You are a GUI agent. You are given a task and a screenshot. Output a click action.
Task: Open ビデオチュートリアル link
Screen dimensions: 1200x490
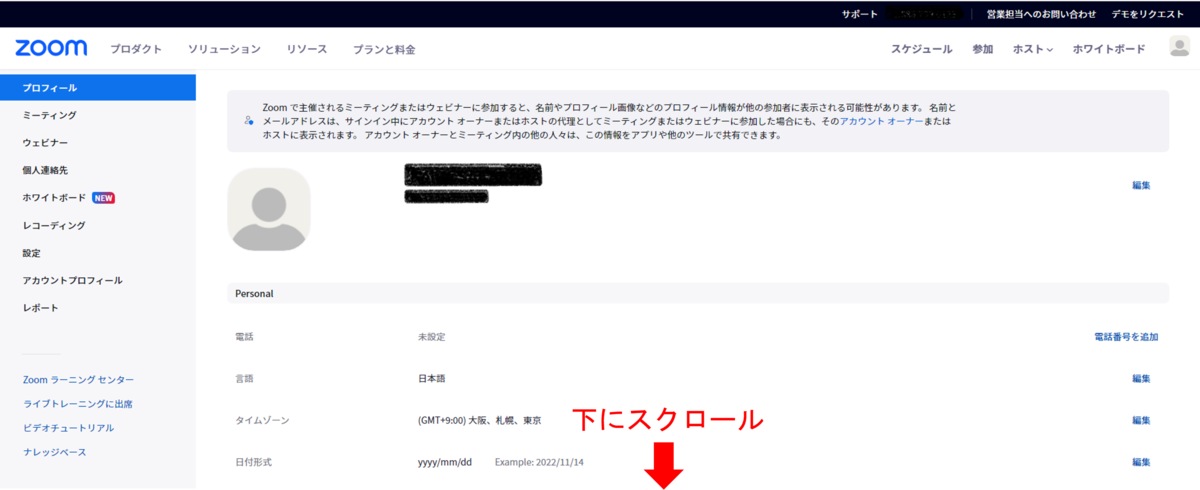pyautogui.click(x=68, y=428)
